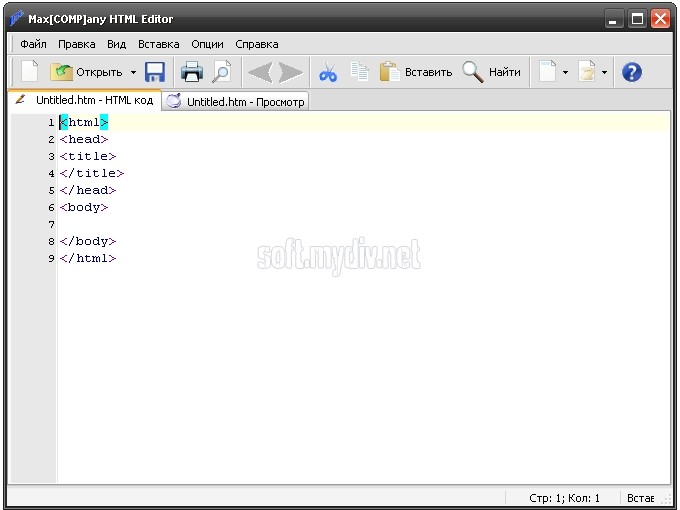
Task: Place cursor on empty line 7 in editor
Action: [200, 224]
